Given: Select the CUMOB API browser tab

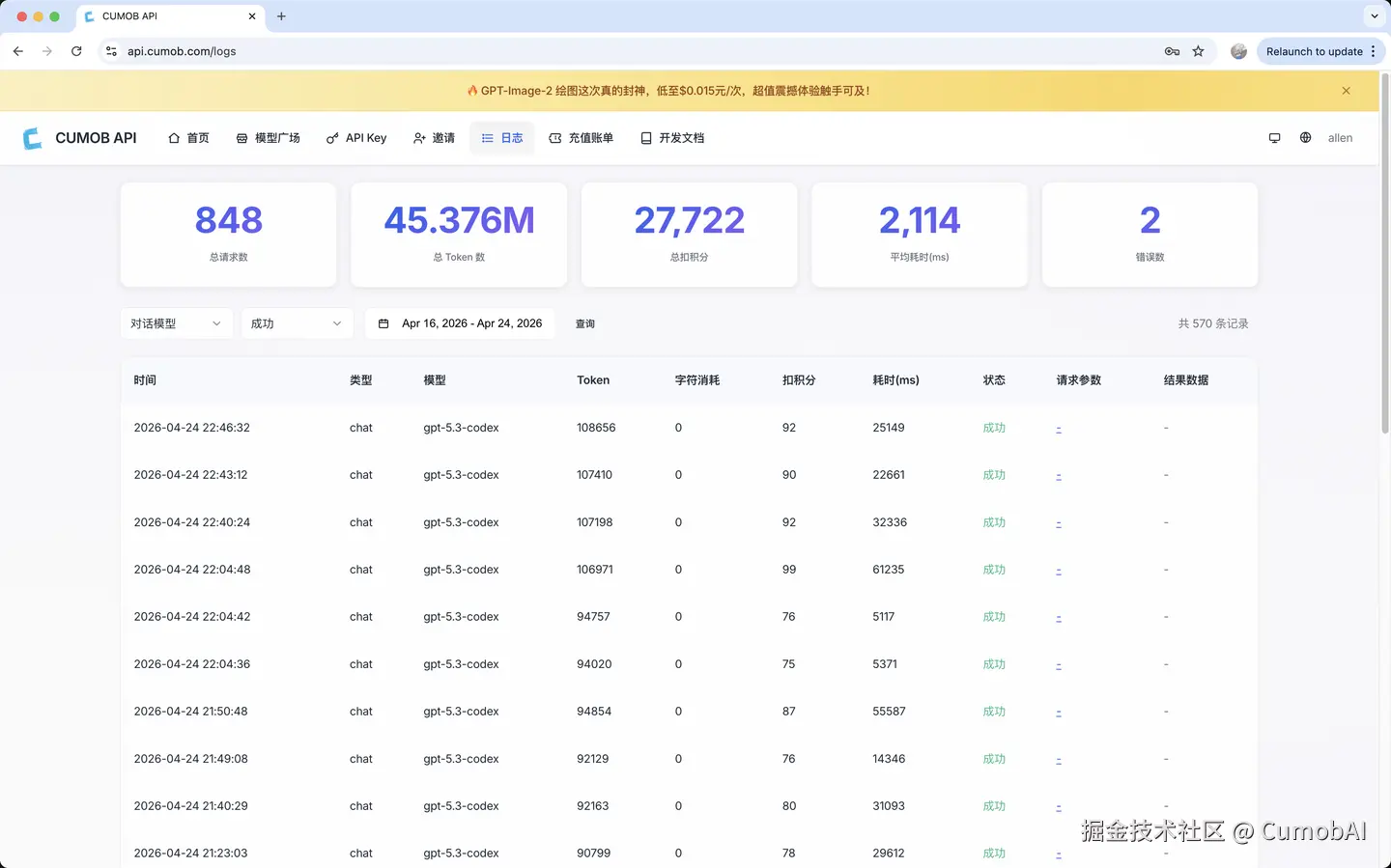Looking at the screenshot, I should (169, 16).
